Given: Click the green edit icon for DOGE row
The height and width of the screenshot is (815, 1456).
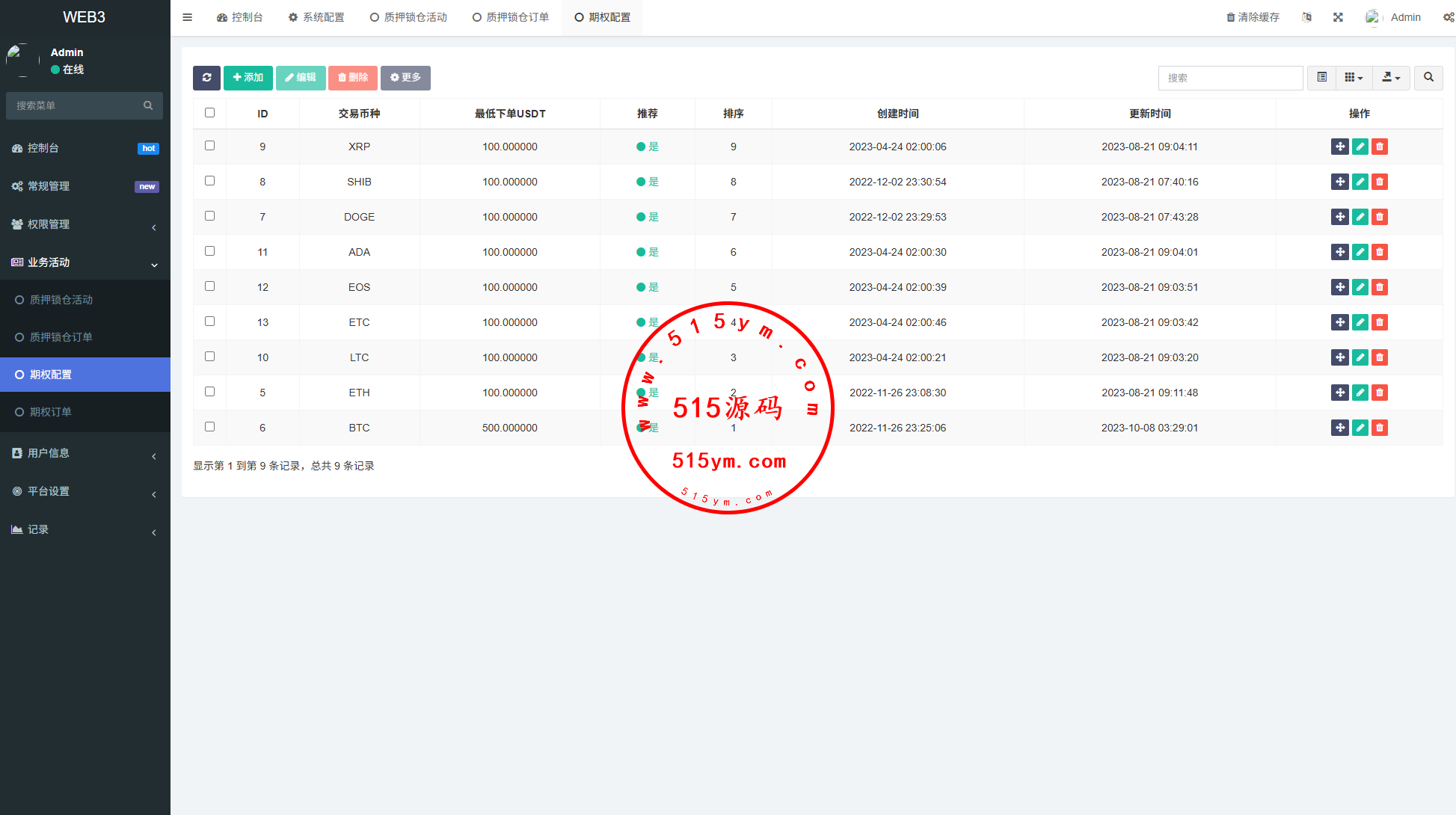Looking at the screenshot, I should coord(1360,217).
